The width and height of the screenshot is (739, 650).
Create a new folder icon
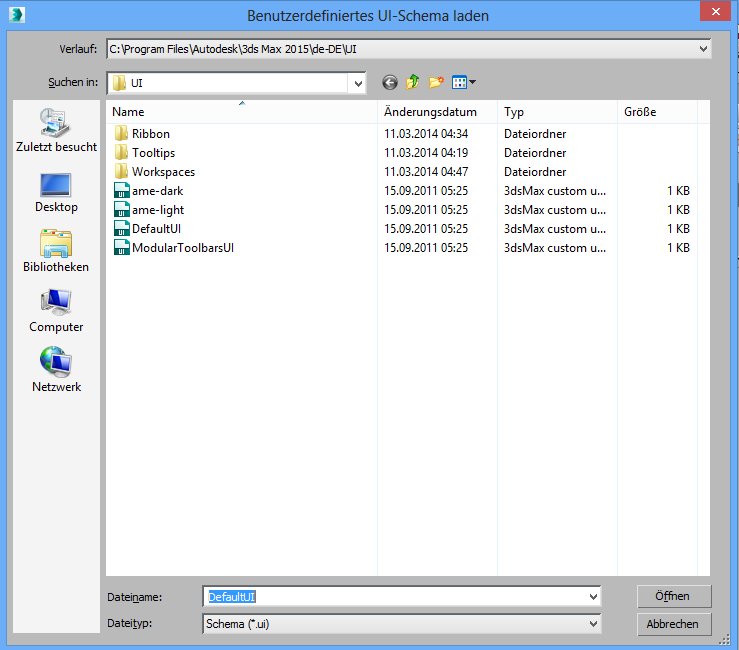[x=436, y=82]
